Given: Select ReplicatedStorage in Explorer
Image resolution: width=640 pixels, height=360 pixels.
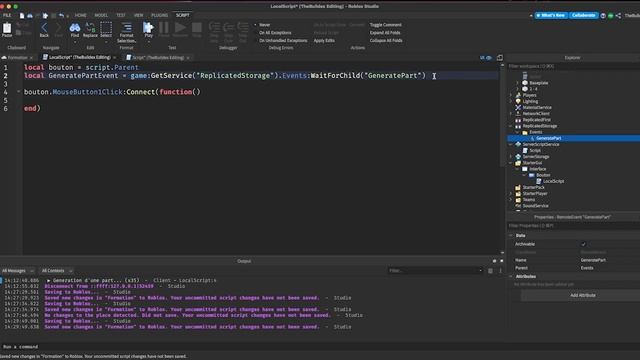Looking at the screenshot, I should click(540, 126).
